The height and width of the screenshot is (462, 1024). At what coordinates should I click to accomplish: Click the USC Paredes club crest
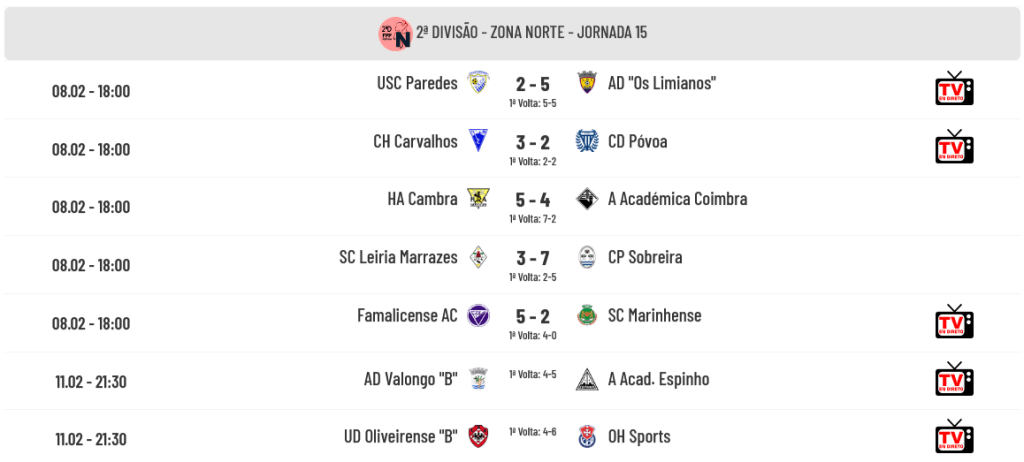click(x=479, y=82)
